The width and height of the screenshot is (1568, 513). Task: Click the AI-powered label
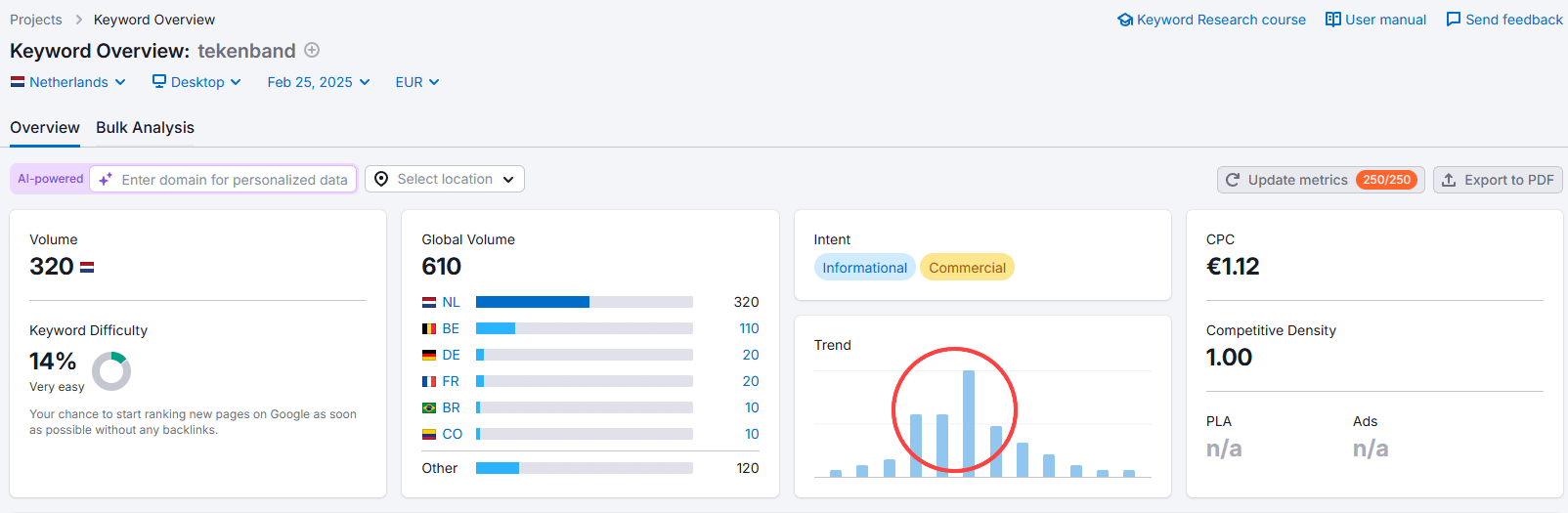tap(51, 179)
